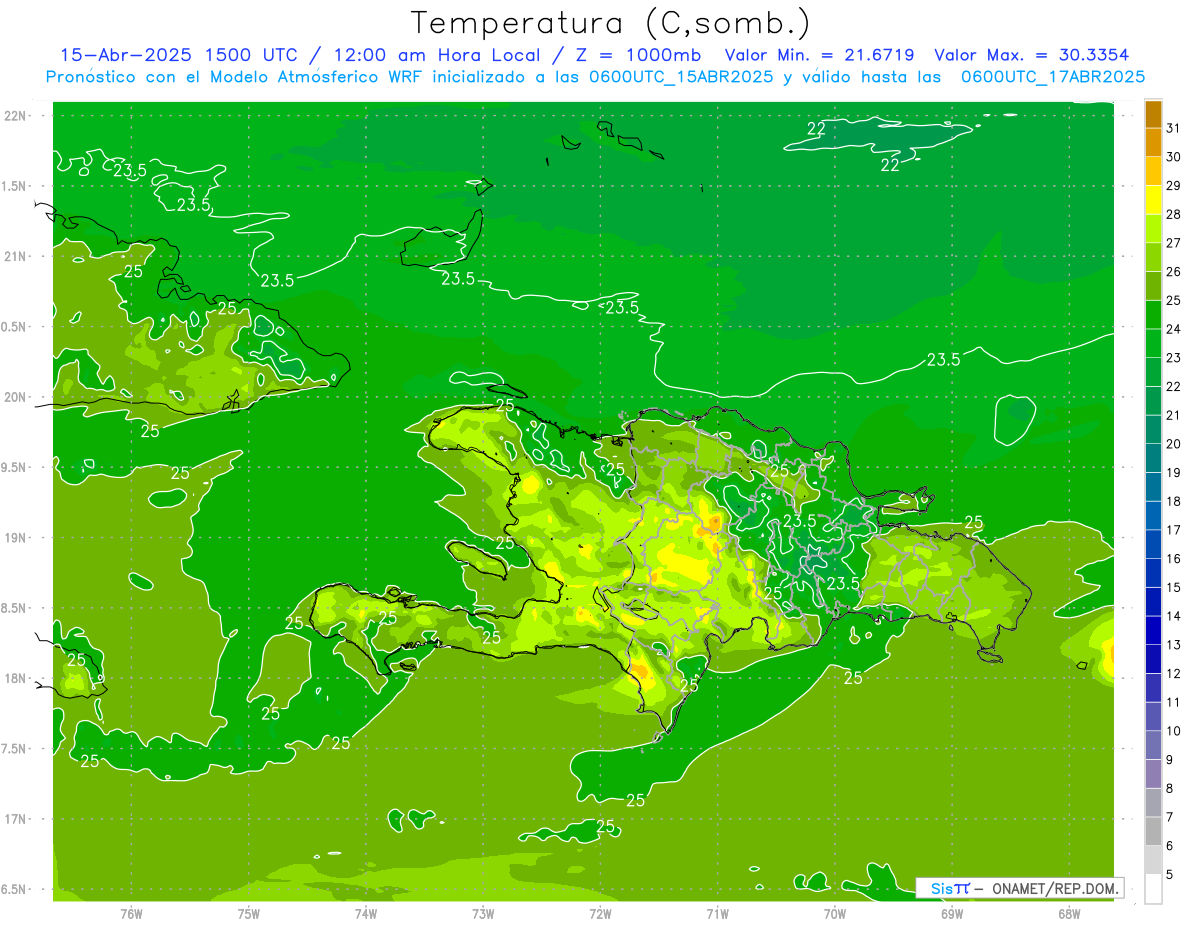Click the blue legend swatch between 16 and 17

[1153, 544]
